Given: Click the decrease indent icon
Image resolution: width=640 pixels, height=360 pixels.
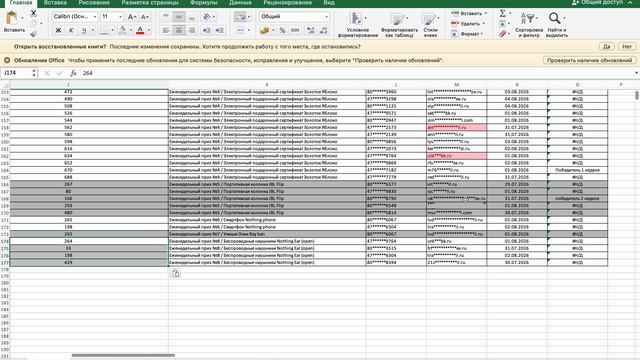Looking at the screenshot, I should [x=207, y=30].
